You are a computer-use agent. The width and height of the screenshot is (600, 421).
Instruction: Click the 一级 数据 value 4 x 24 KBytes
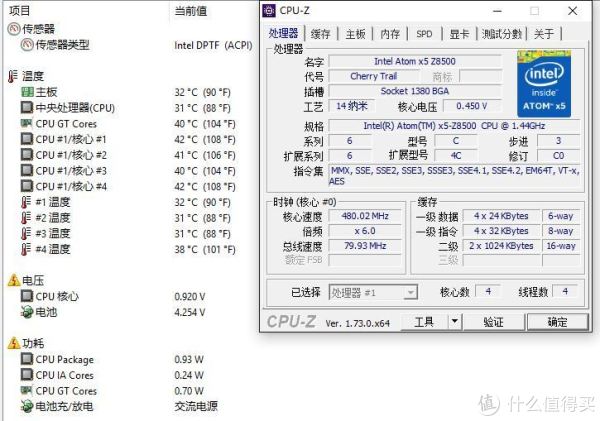[x=501, y=216]
